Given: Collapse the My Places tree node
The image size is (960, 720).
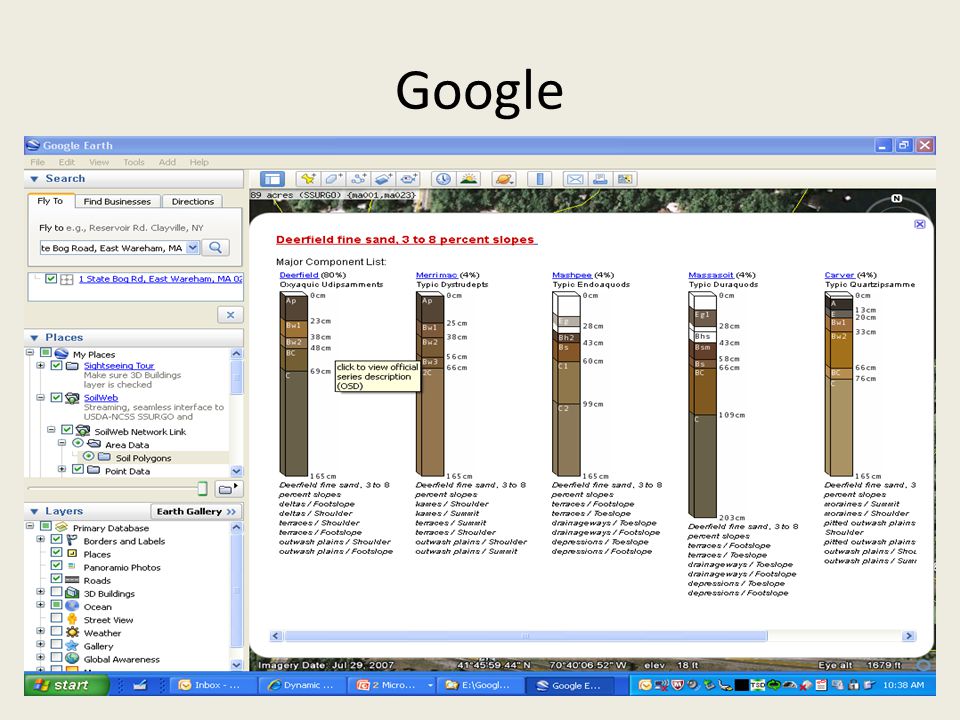Looking at the screenshot, I should (29, 353).
